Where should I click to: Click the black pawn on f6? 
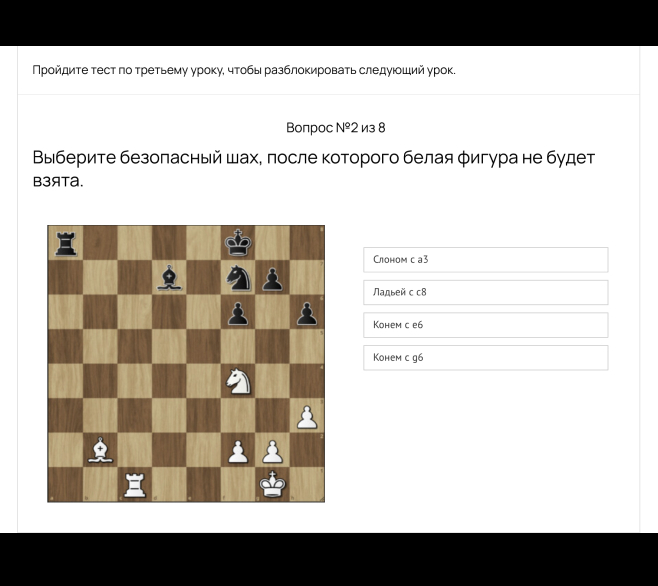(238, 312)
